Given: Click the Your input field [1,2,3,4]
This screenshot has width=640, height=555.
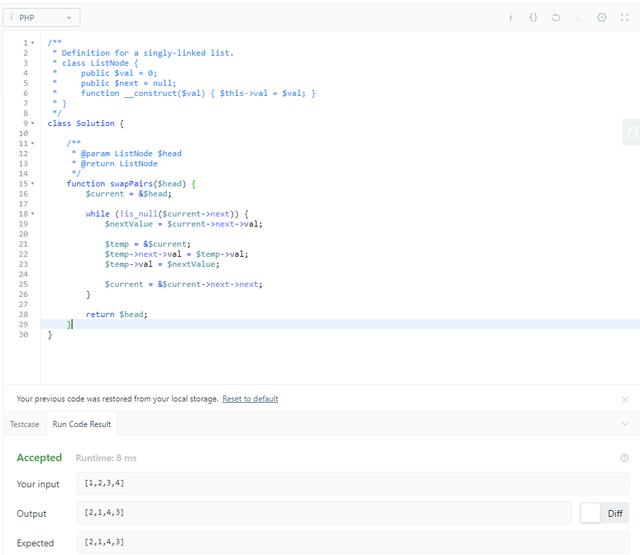Looking at the screenshot, I should coord(353,483).
